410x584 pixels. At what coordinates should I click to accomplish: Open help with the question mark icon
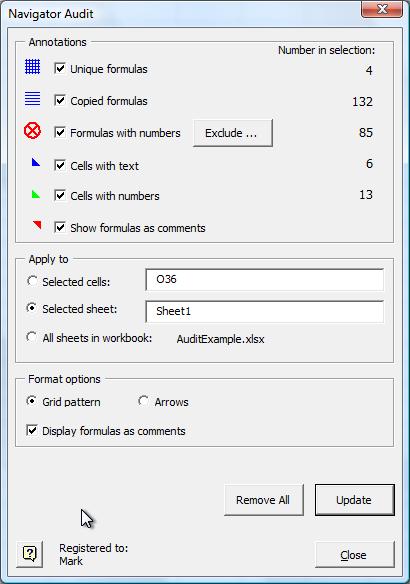point(30,554)
